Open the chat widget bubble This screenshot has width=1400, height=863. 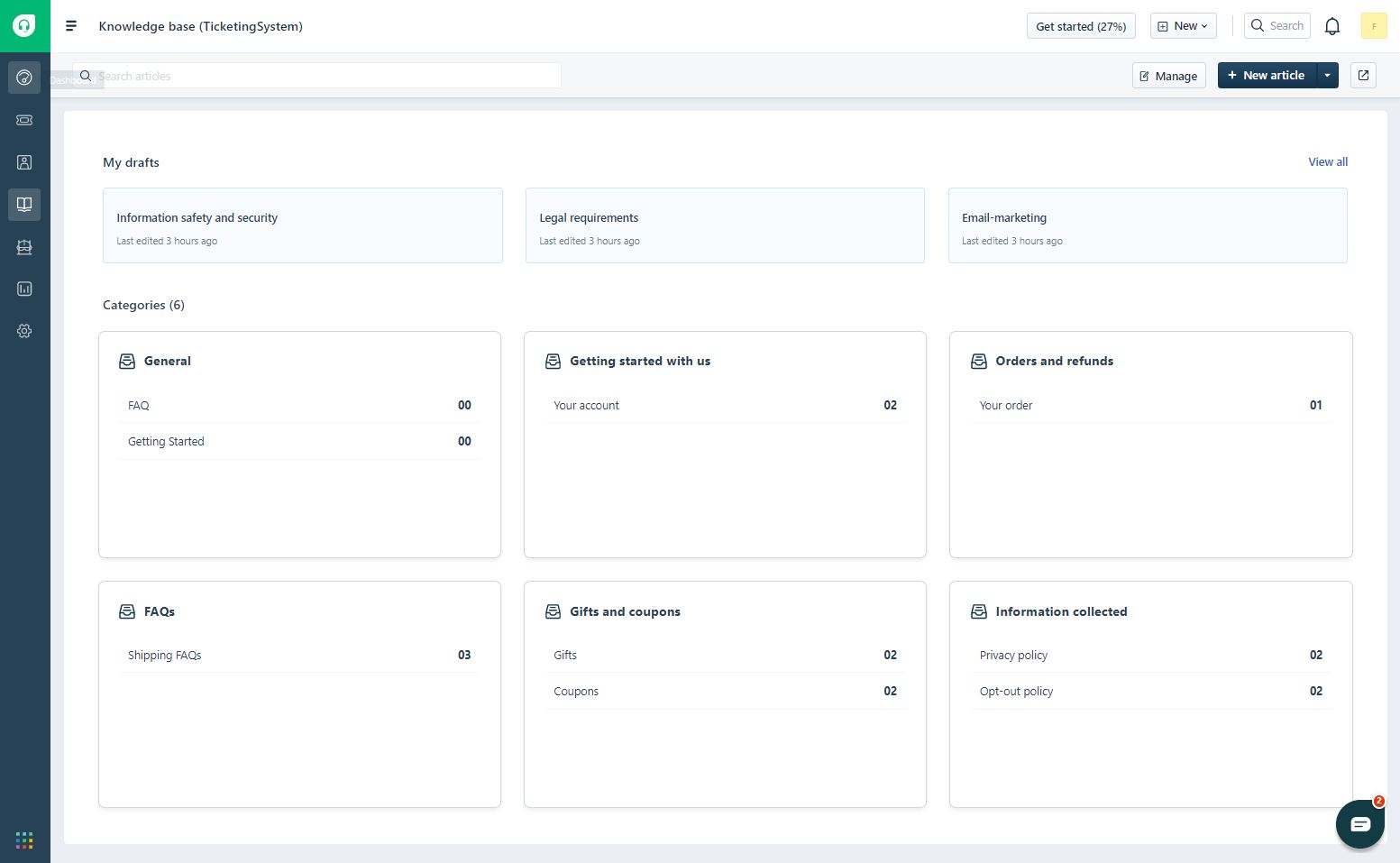1359,823
